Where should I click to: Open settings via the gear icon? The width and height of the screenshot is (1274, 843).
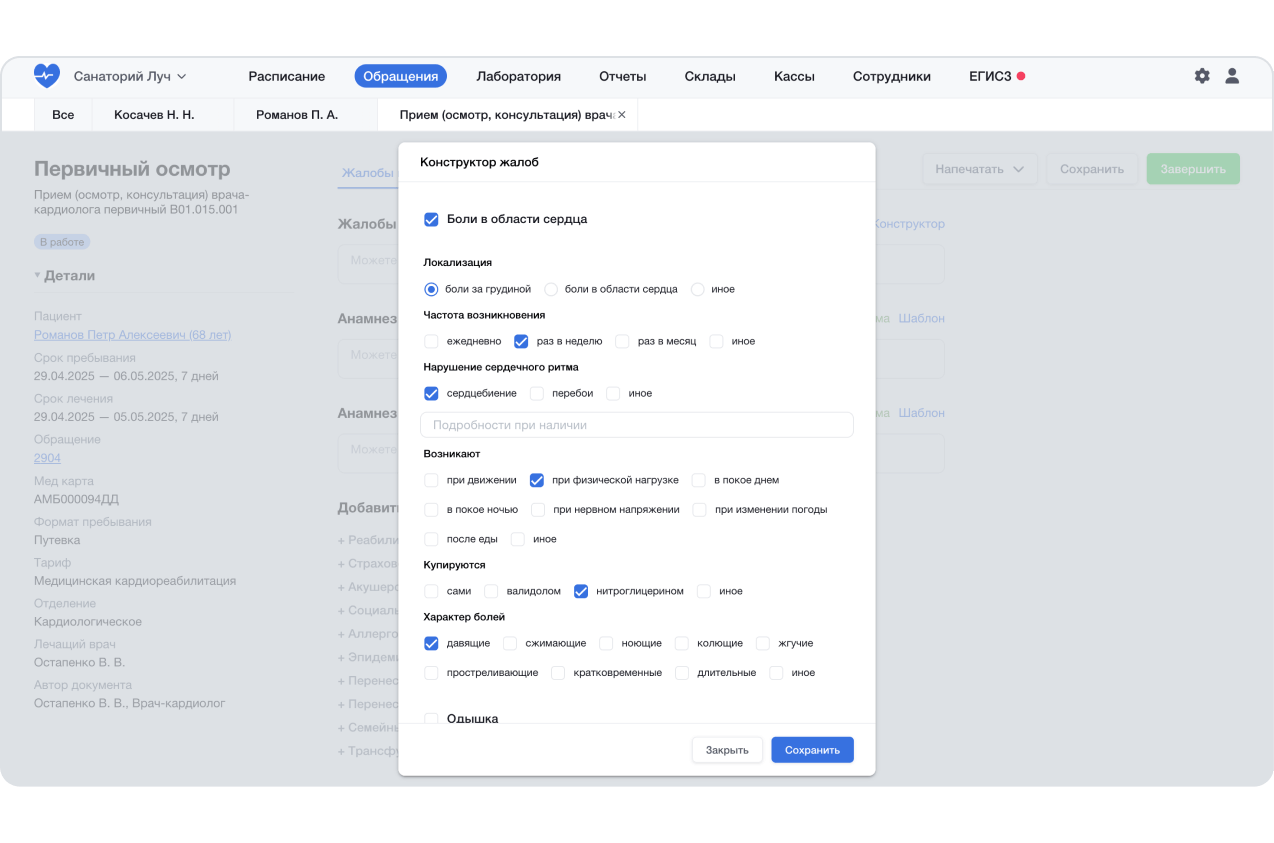(x=1202, y=76)
